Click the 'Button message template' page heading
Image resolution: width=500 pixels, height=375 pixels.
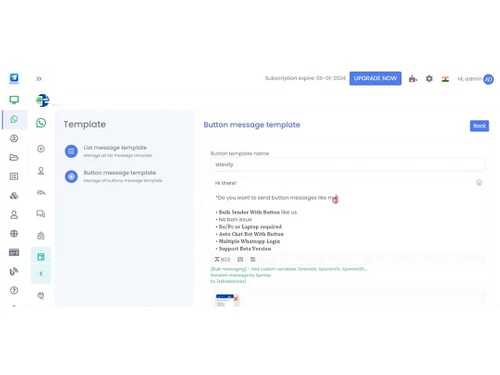click(252, 125)
